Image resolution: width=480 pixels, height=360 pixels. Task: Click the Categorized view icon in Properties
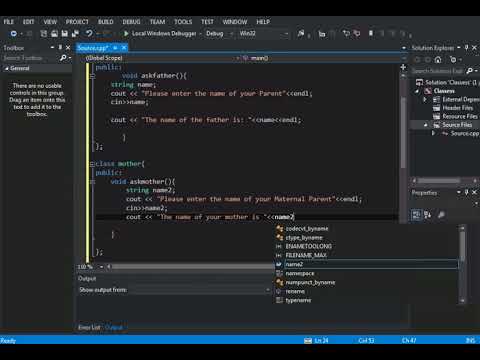coord(416,215)
